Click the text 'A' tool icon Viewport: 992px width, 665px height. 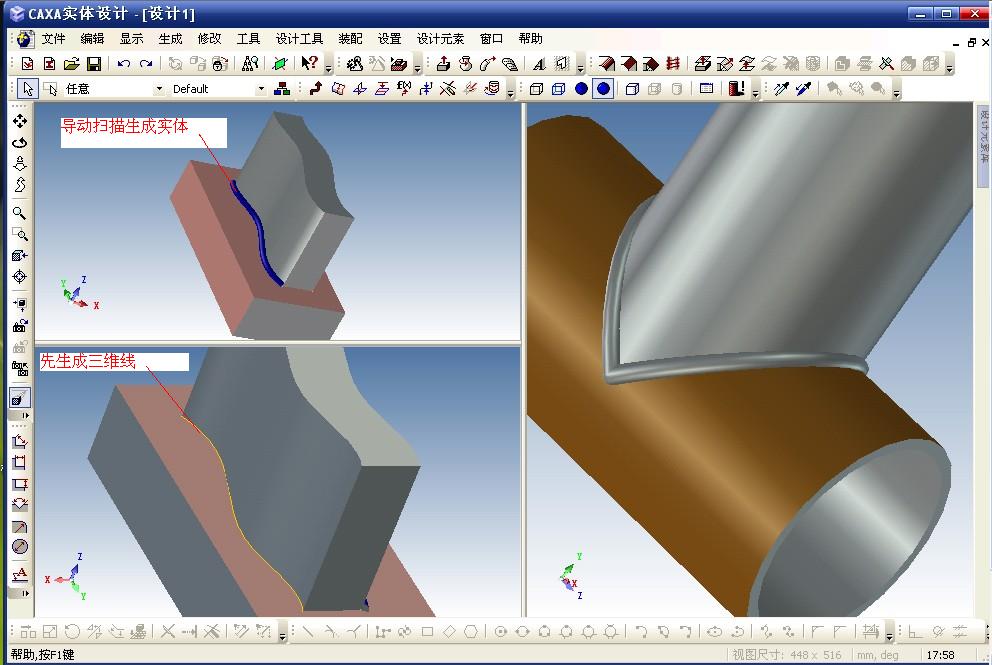(538, 63)
